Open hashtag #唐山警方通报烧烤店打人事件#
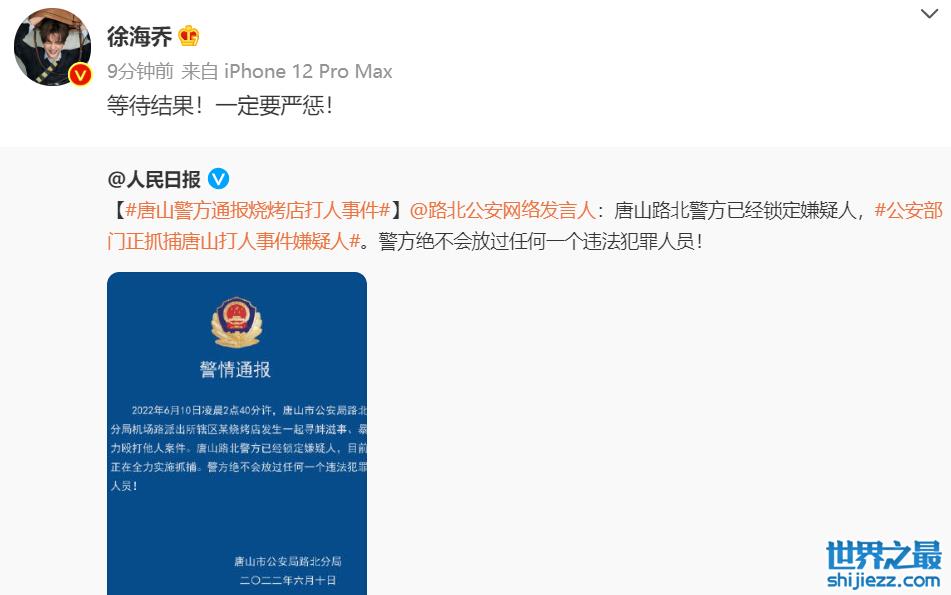Image resolution: width=951 pixels, height=595 pixels. pos(258,210)
